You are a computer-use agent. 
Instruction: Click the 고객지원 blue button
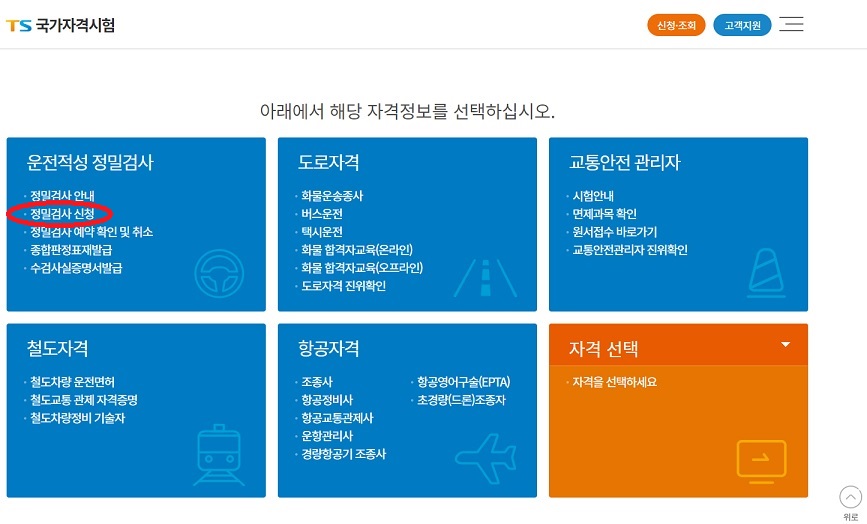point(742,25)
